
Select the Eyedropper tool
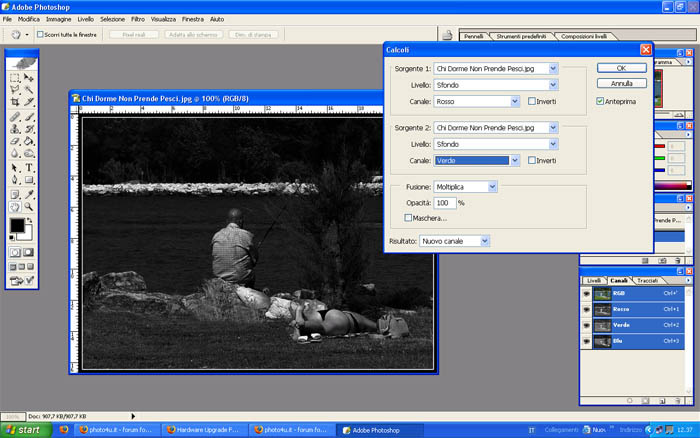29,194
